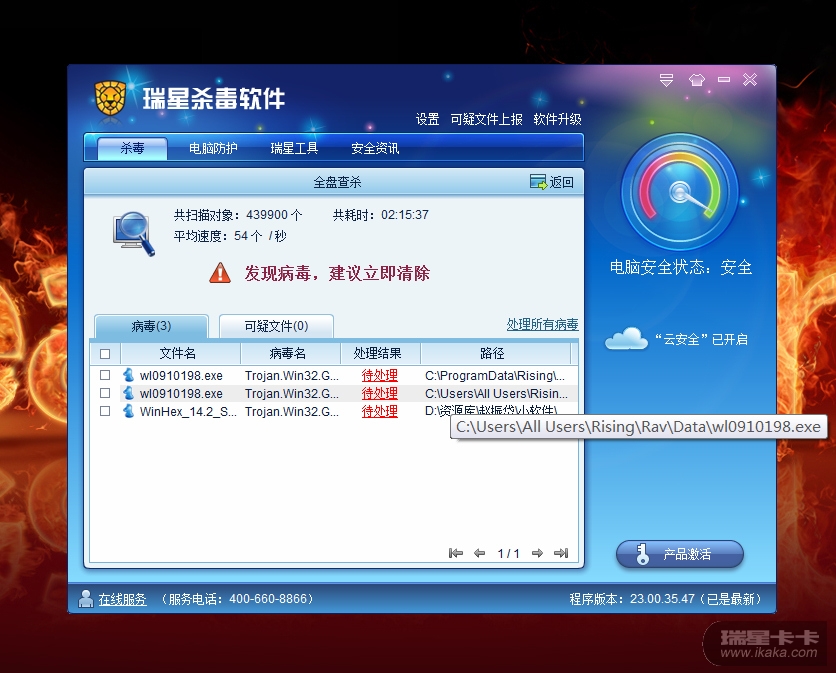Screen dimensions: 836x673
Task: Click the cloud security cloud icon
Action: point(626,339)
